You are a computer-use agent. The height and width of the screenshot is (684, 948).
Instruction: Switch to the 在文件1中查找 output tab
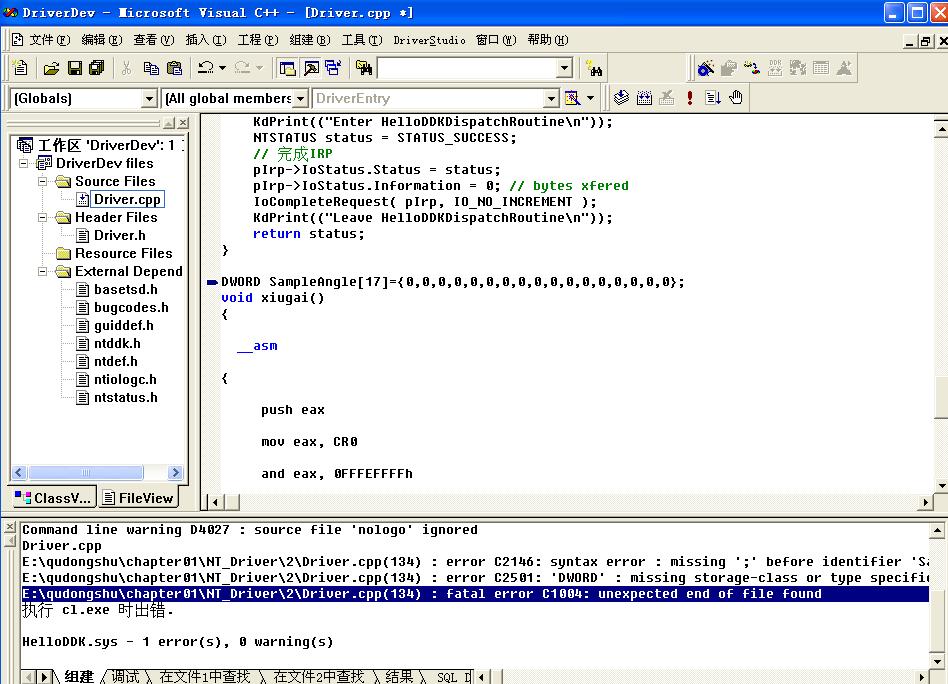coord(204,676)
